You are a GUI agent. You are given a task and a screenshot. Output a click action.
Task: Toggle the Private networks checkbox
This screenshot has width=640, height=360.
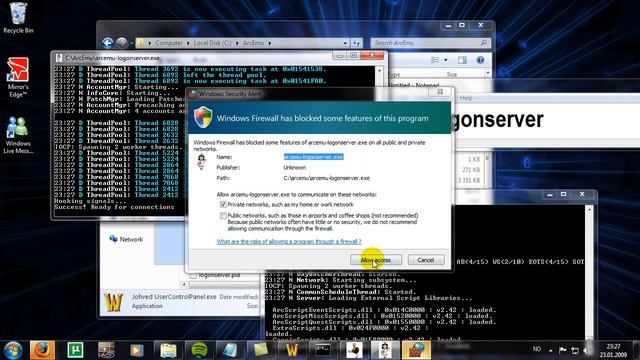[x=223, y=204]
